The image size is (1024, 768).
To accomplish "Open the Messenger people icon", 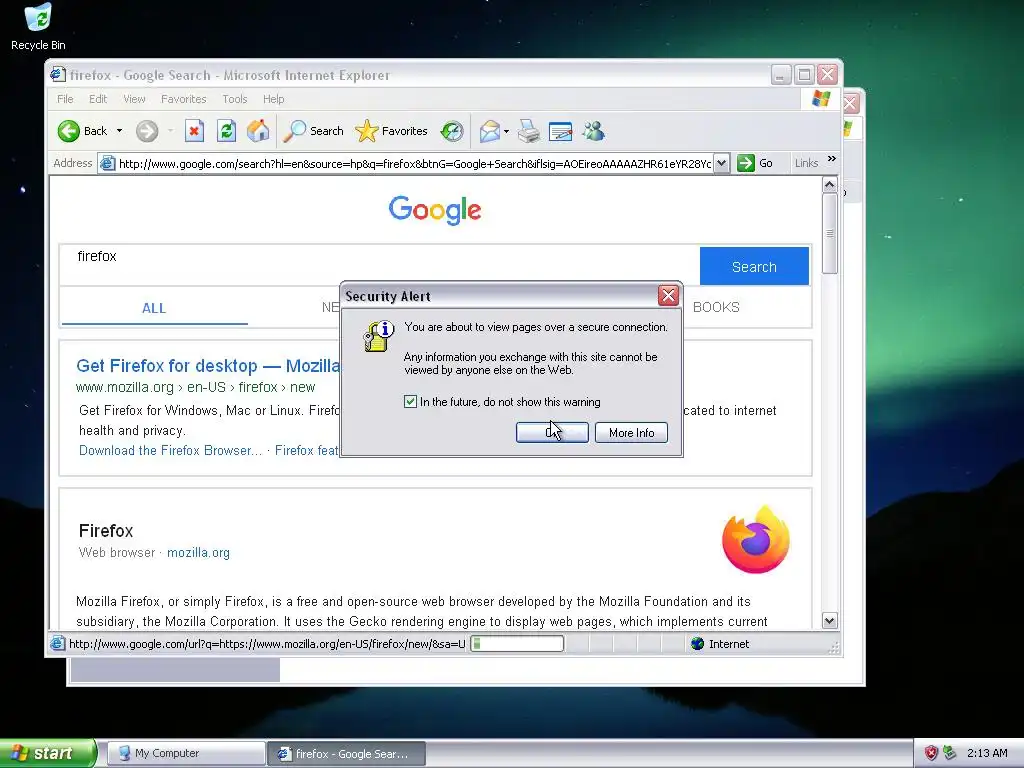I will [x=593, y=131].
